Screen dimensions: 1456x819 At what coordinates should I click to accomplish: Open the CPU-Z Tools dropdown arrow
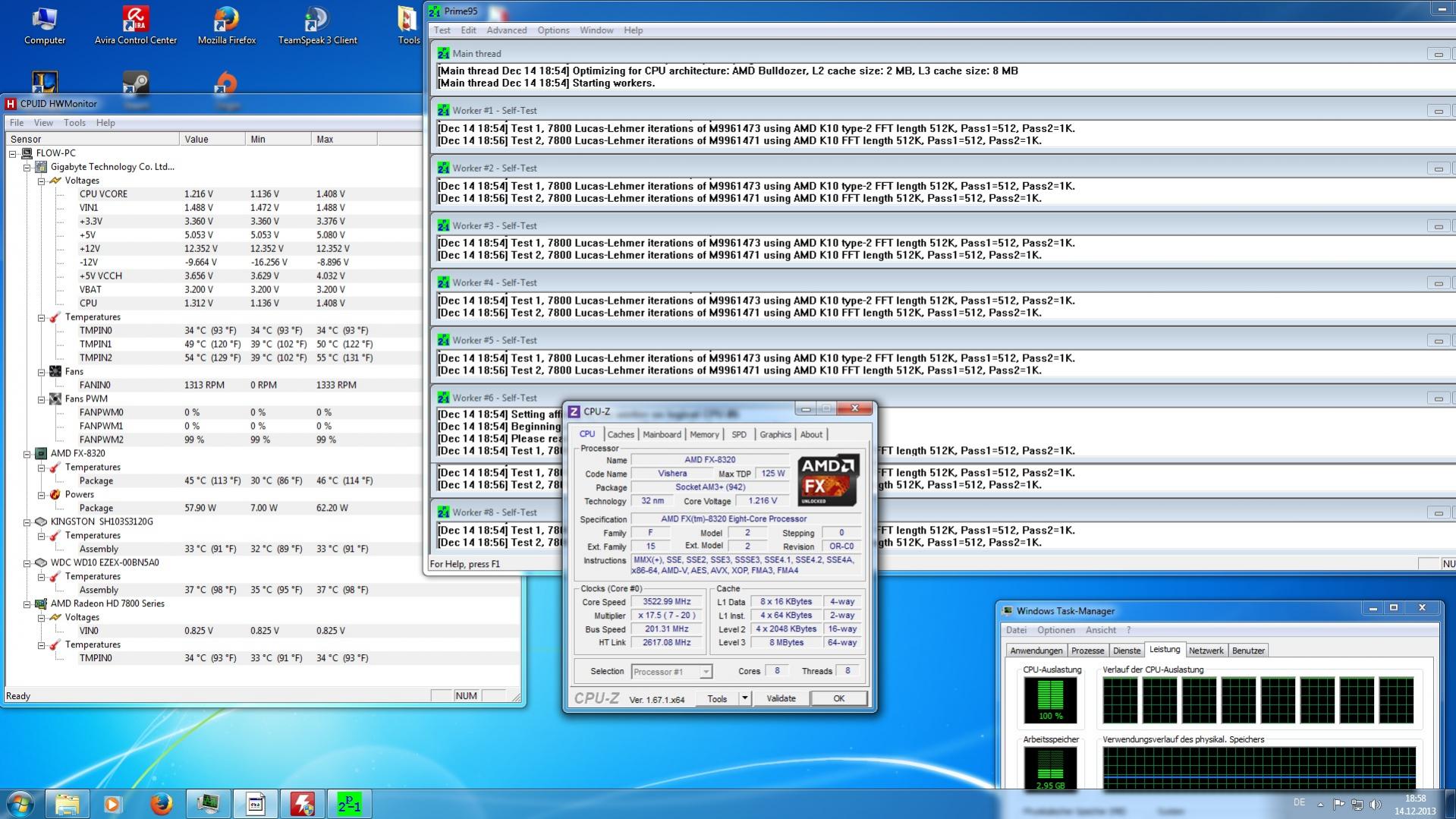pos(744,698)
